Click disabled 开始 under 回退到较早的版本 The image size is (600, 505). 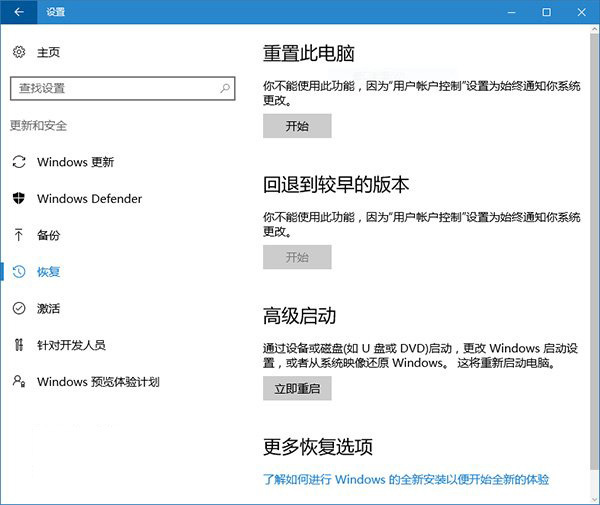coord(297,257)
